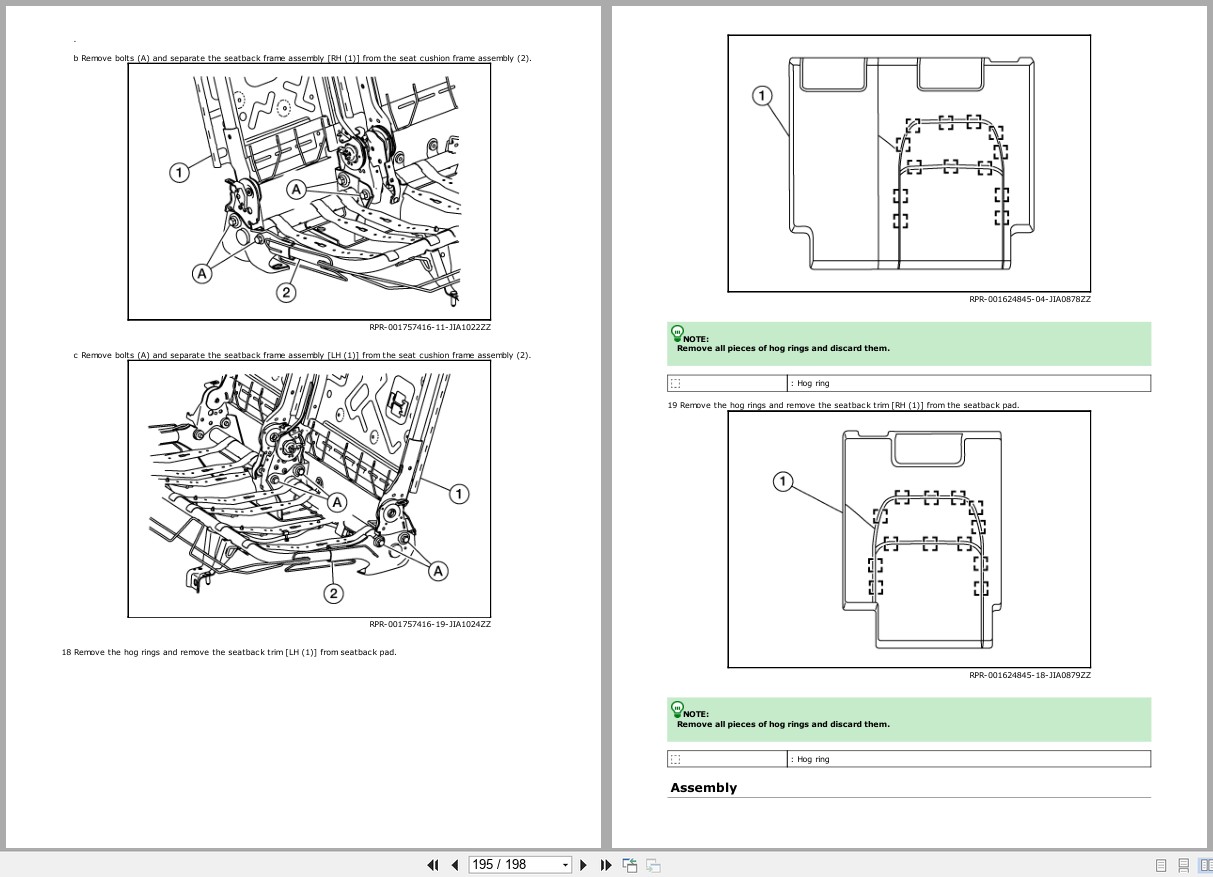Click figure reference RPR-001624845-04-JIA0878ZZ
This screenshot has height=877, width=1213.
[x=1030, y=298]
